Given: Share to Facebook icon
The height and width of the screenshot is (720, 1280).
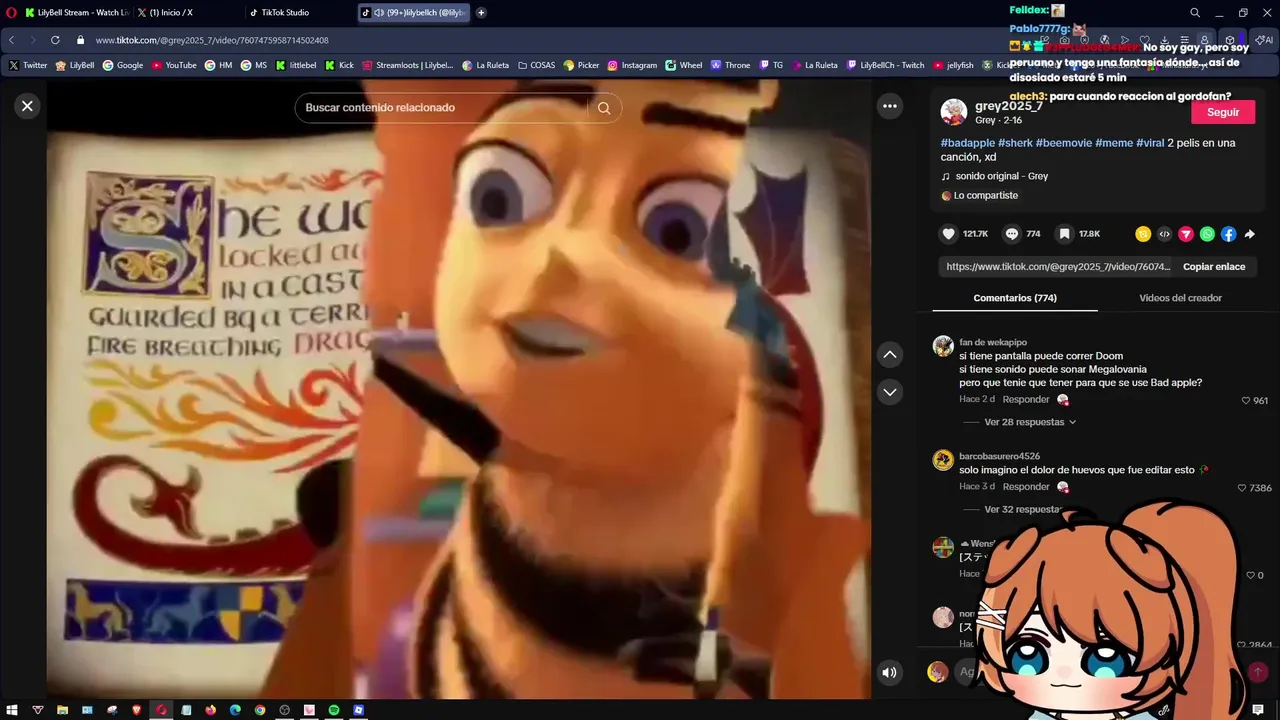Looking at the screenshot, I should [1228, 234].
